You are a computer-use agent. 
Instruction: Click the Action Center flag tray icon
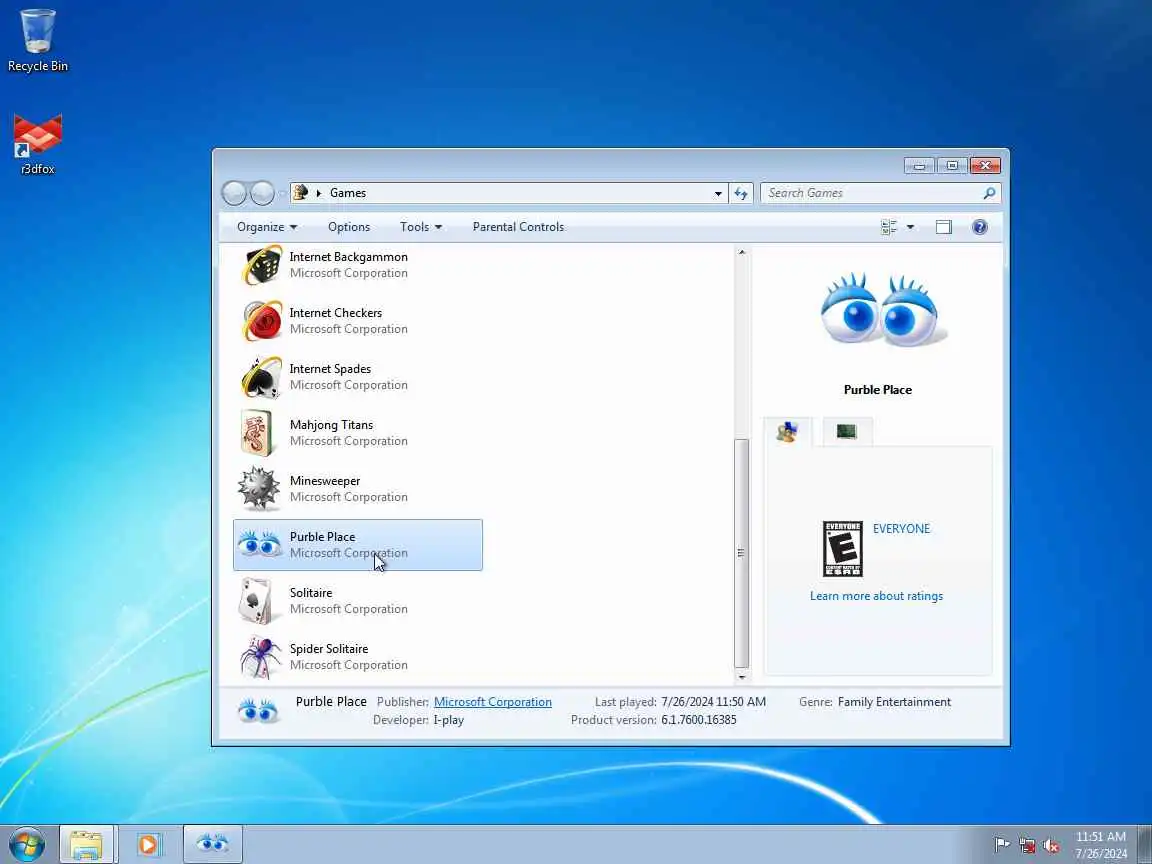coord(1001,845)
